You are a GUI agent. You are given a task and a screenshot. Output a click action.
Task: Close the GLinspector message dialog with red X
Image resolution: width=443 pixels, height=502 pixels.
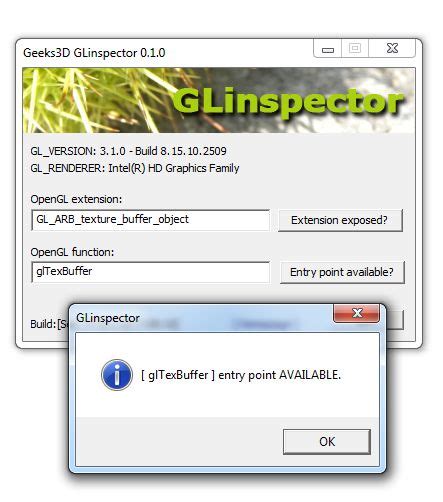356,313
